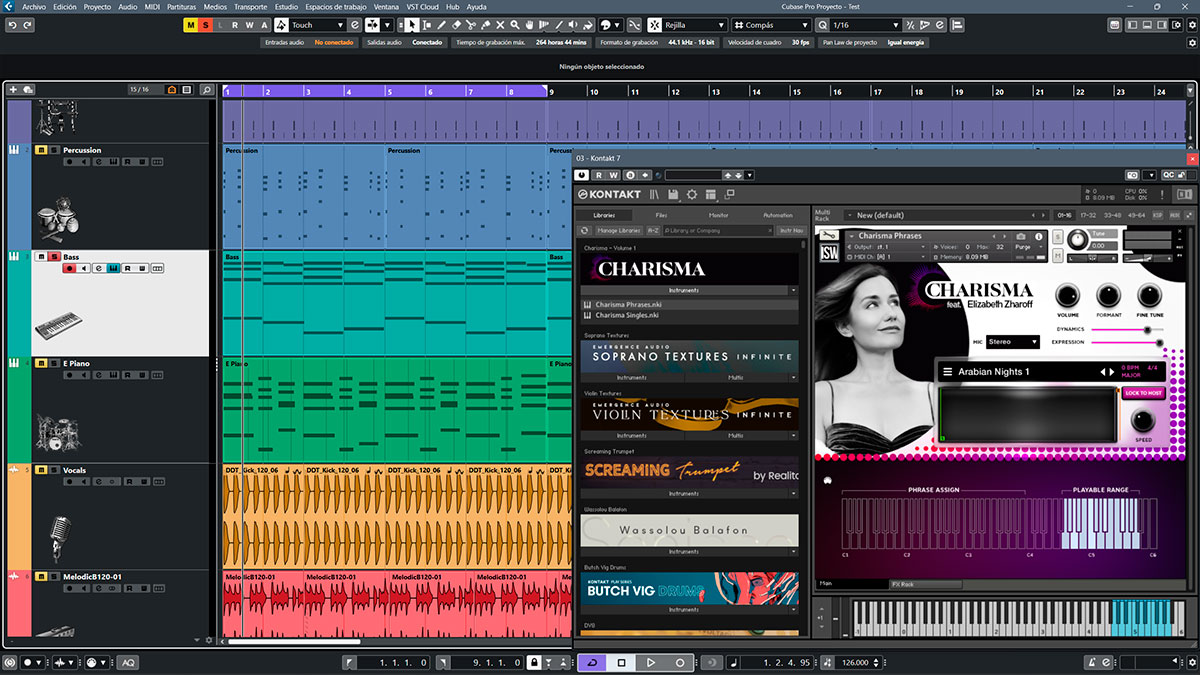This screenshot has width=1200, height=675.
Task: Switch to Kontakt Automation tab
Action: click(777, 215)
